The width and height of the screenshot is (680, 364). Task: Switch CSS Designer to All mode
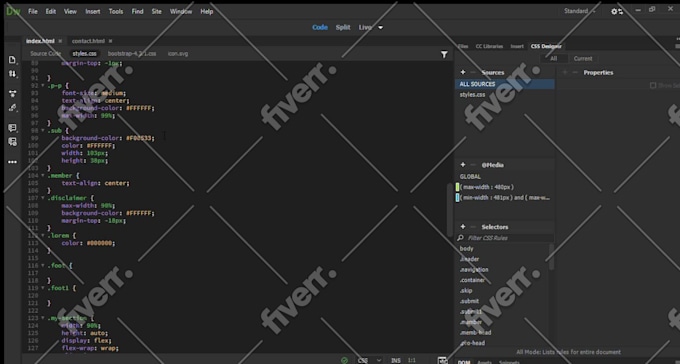[x=554, y=59]
